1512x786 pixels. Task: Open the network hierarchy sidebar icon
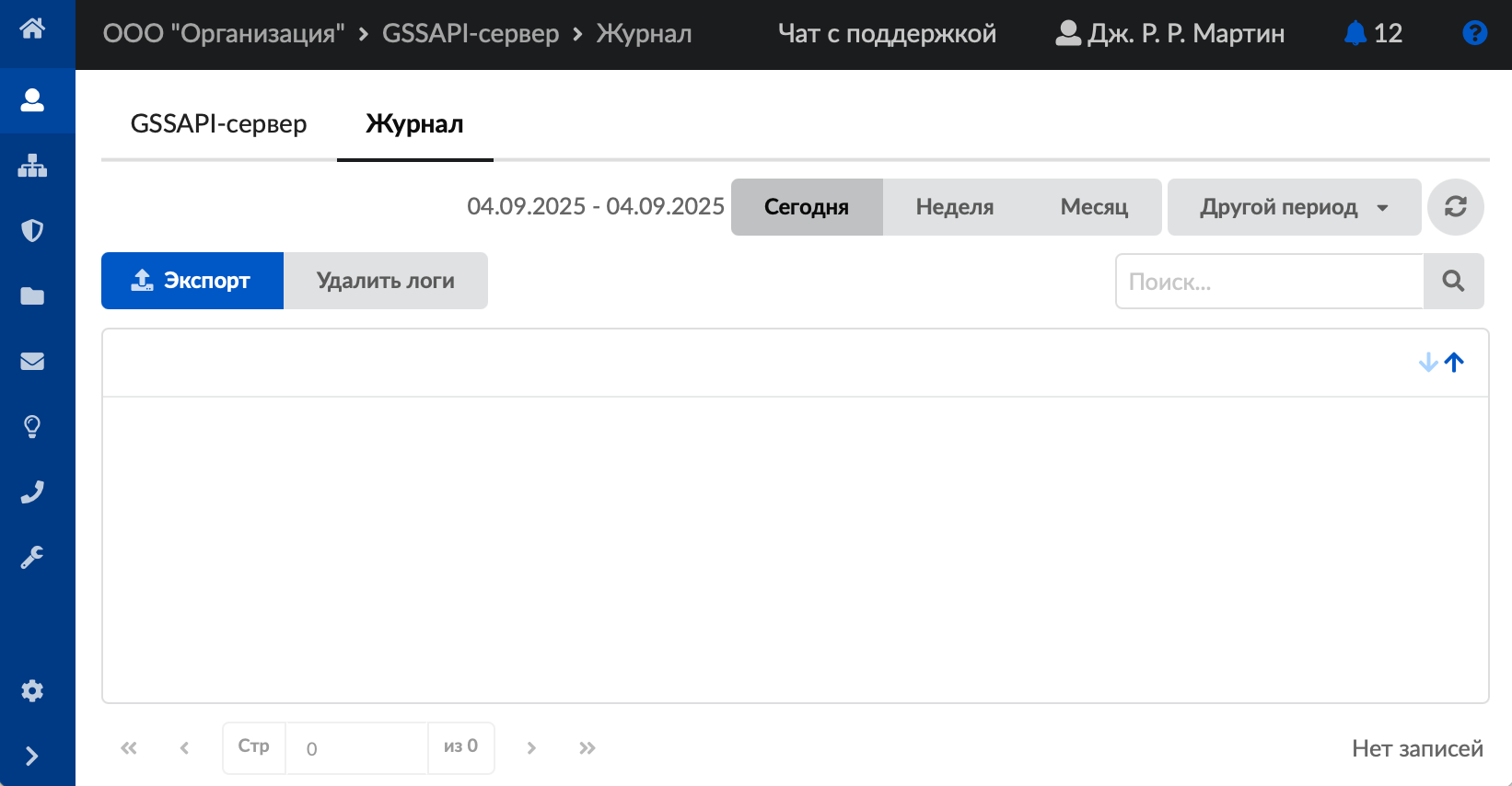coord(32,166)
